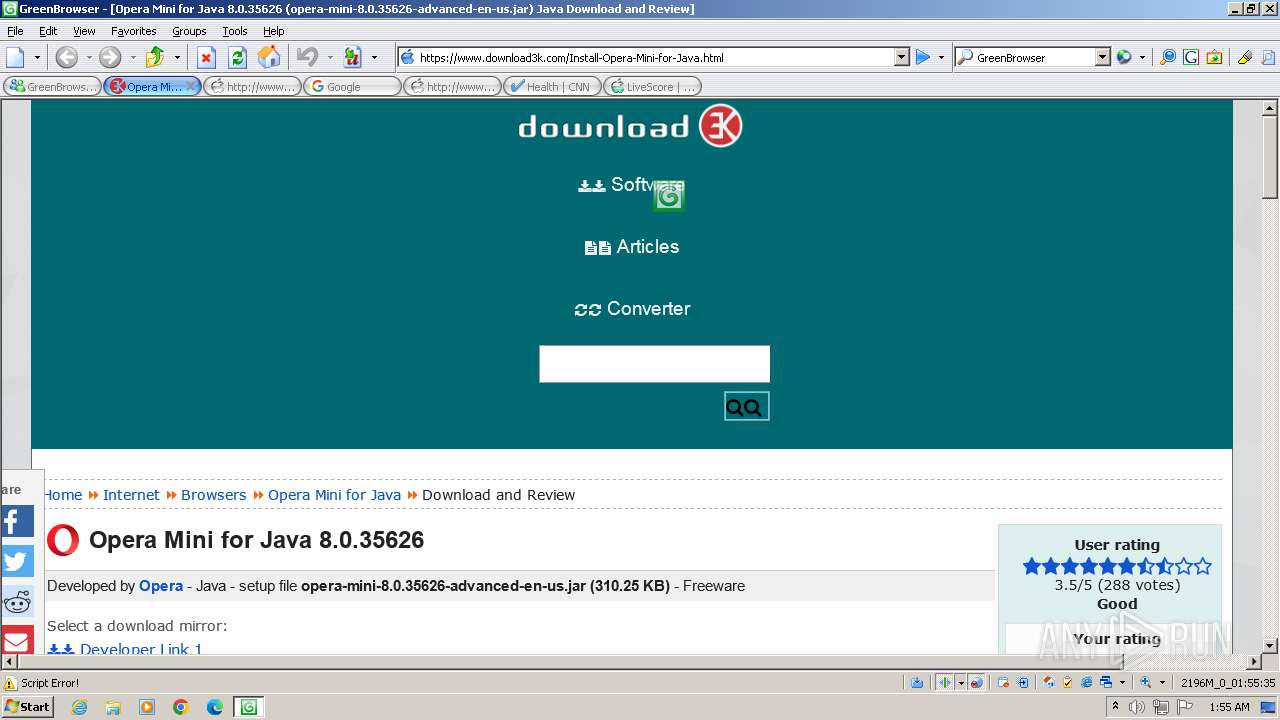Image resolution: width=1280 pixels, height=720 pixels.
Task: Click the cascaded windows status bar icon
Action: [x=1106, y=683]
